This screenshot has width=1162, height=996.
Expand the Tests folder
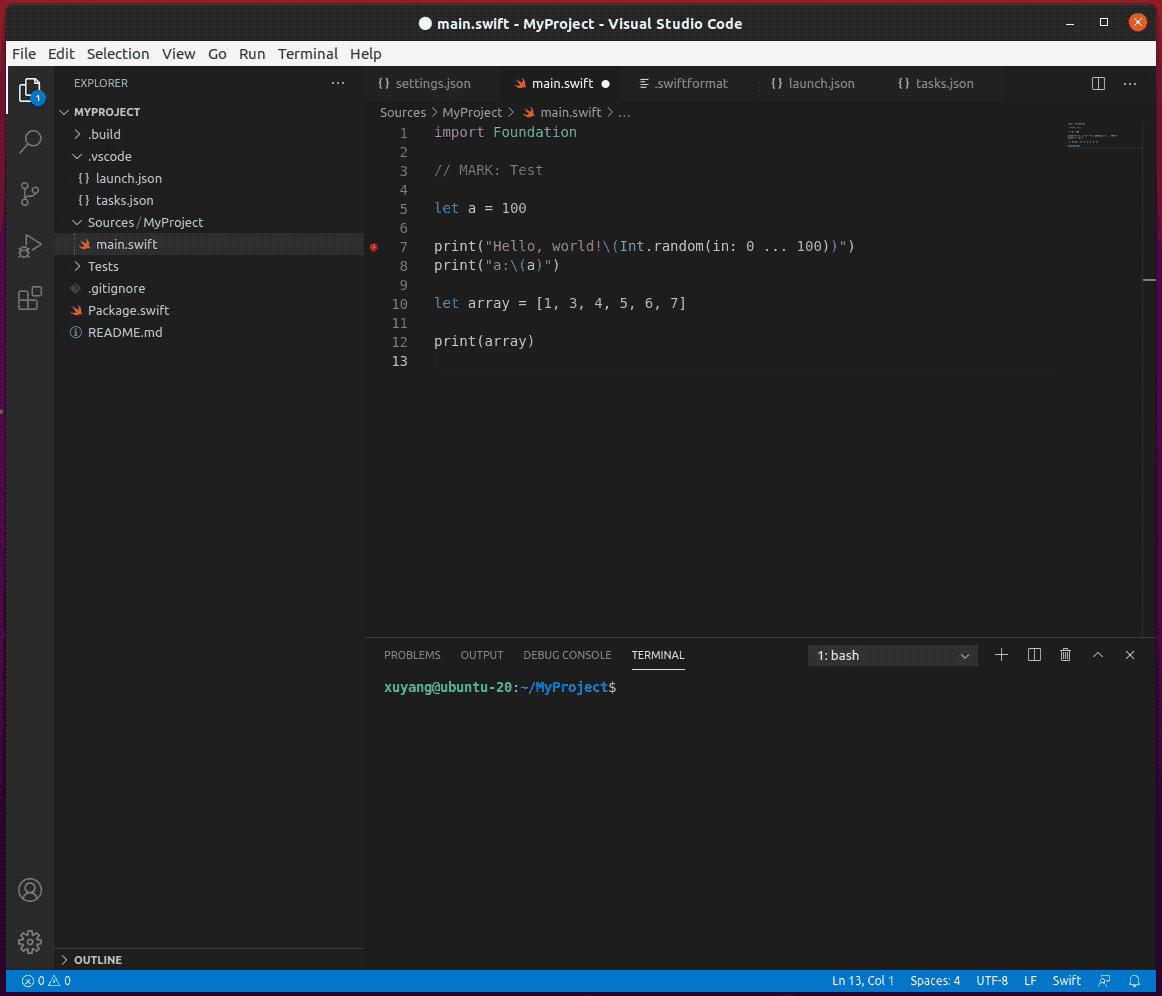[102, 266]
